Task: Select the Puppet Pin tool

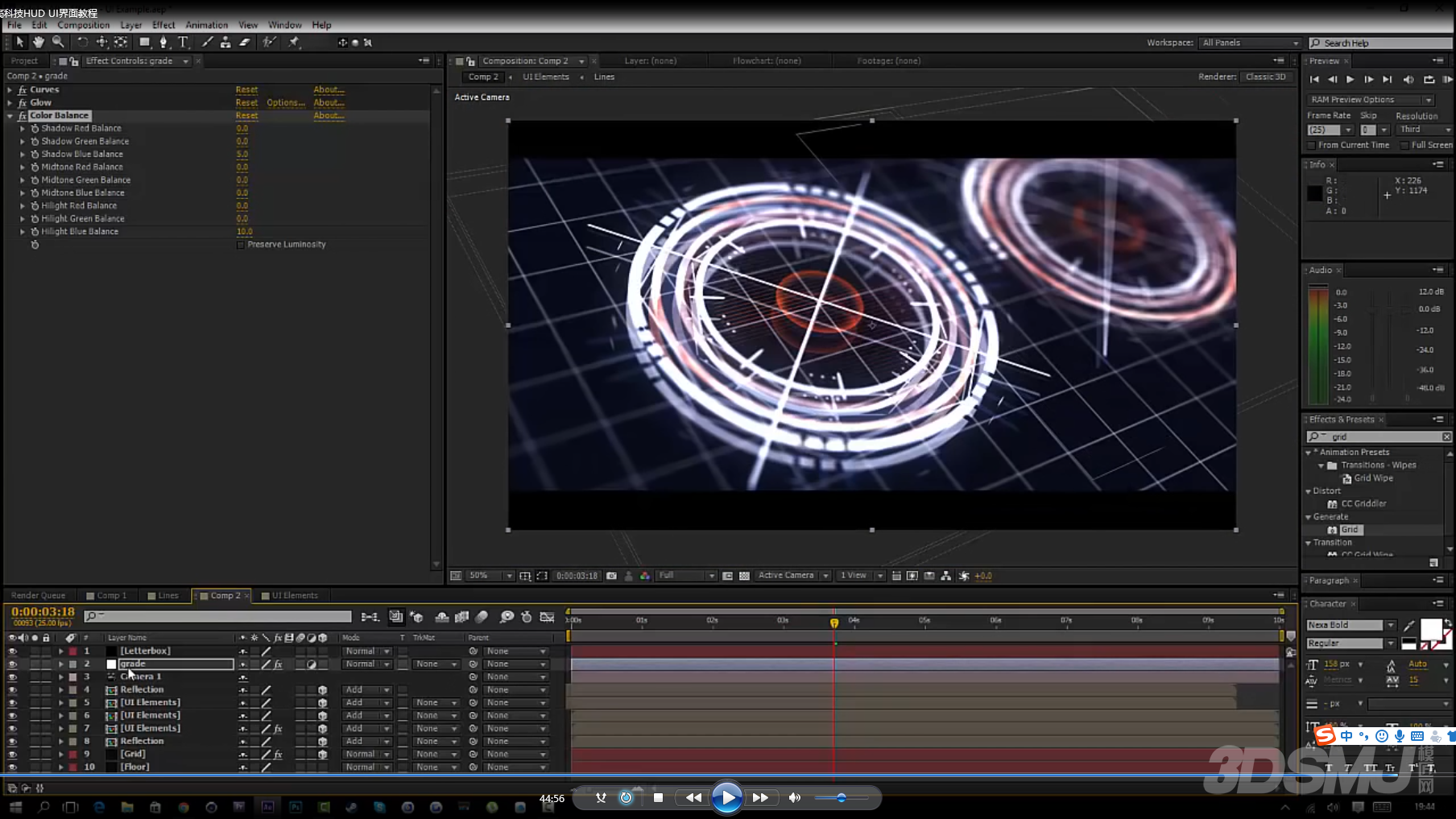Action: pos(294,42)
